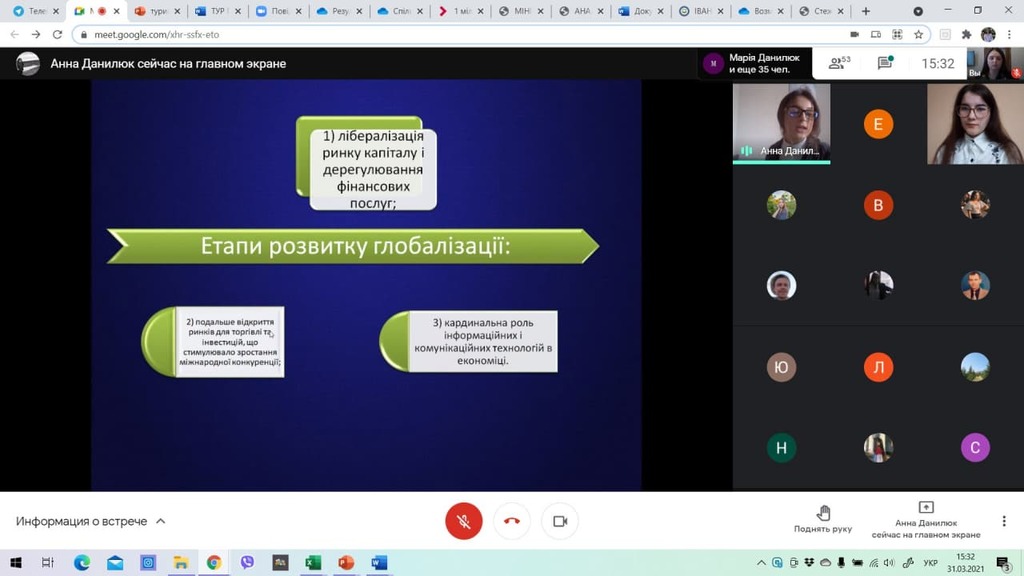Open a new browser tab
The width and height of the screenshot is (1024, 576).
point(866,11)
